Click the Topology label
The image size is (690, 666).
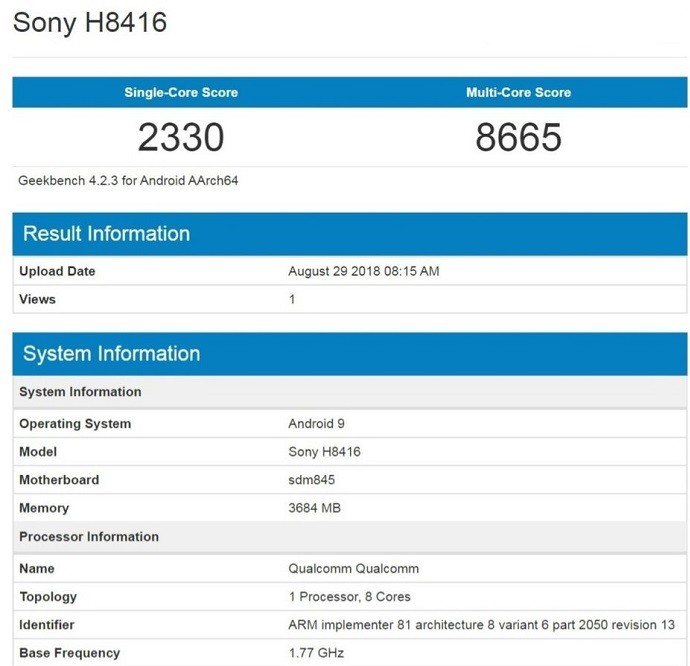[x=48, y=597]
